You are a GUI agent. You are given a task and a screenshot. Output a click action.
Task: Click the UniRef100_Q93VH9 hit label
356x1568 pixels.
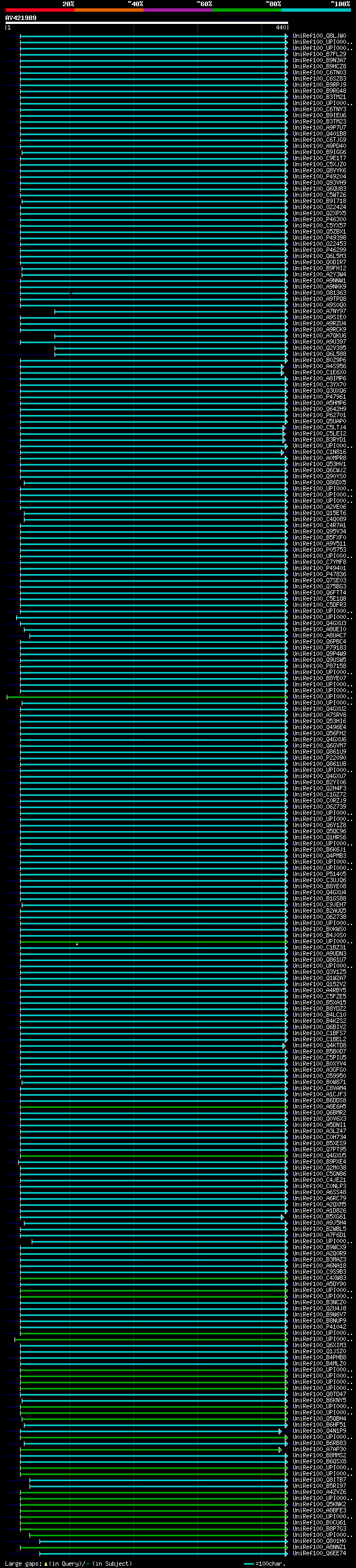point(319,182)
